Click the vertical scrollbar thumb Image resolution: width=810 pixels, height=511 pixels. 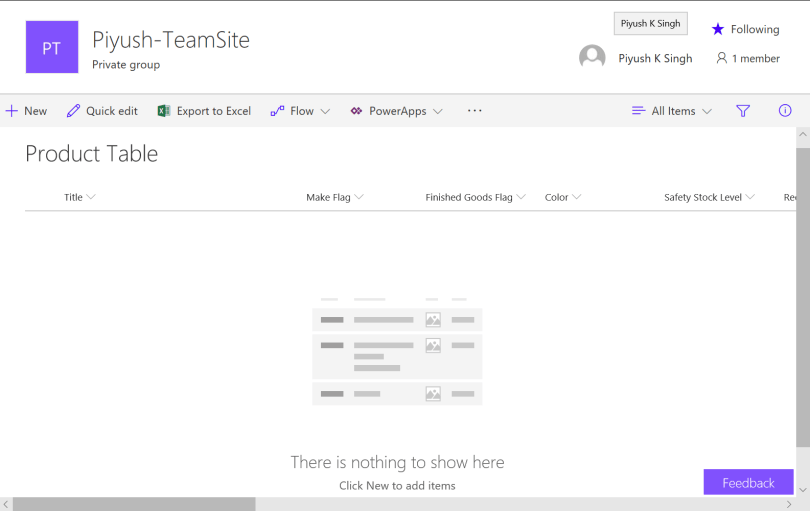[803, 298]
